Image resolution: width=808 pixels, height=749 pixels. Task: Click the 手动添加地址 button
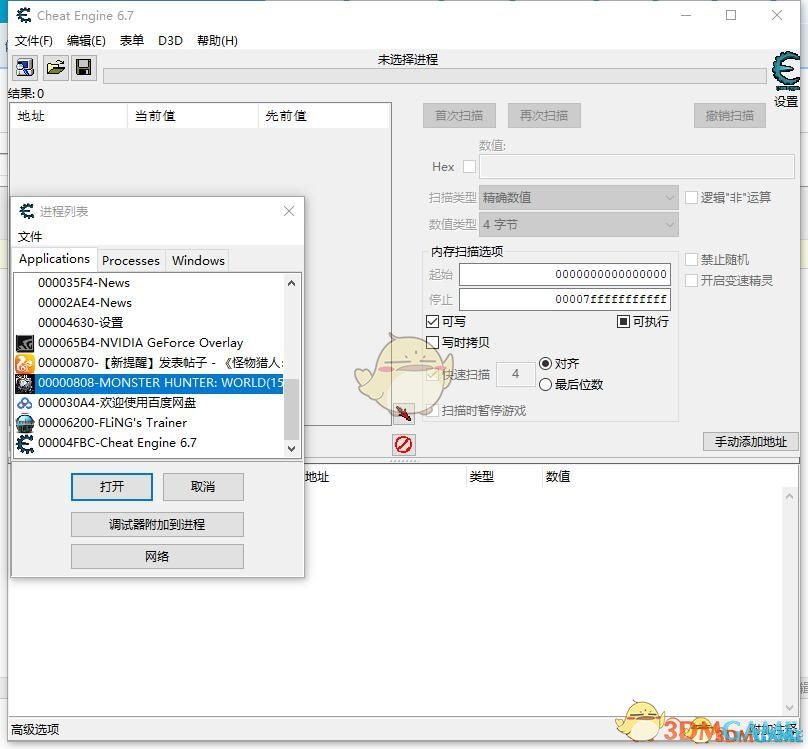click(x=751, y=441)
